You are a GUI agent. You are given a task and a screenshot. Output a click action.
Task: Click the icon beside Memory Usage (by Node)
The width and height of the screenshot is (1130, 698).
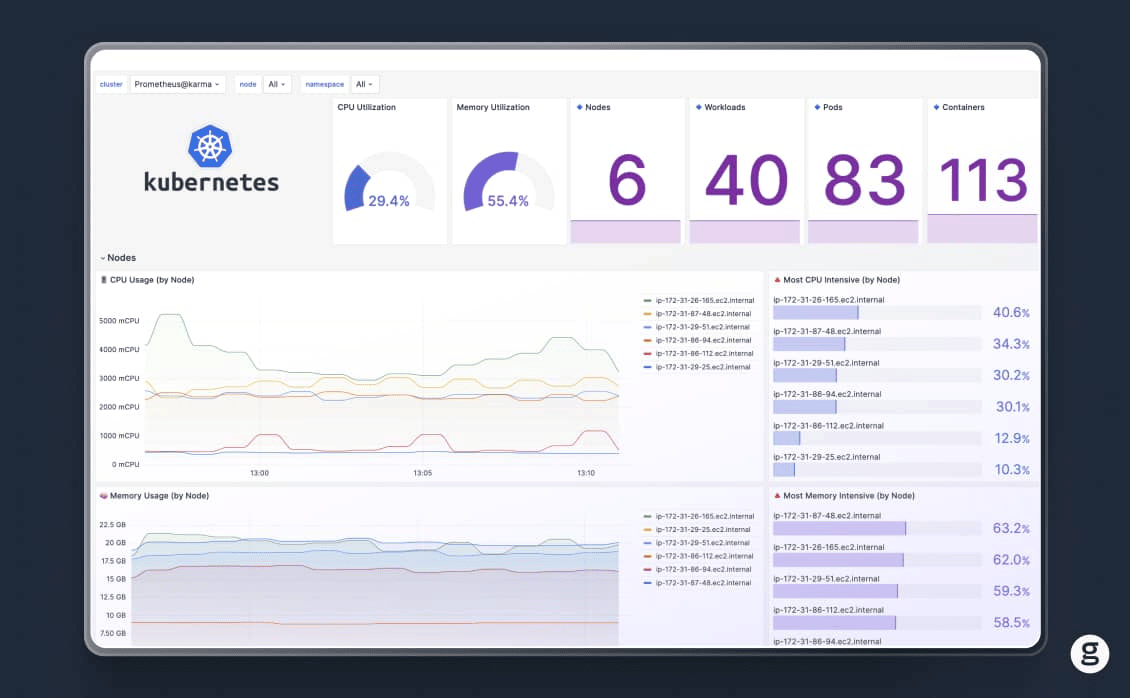104,496
